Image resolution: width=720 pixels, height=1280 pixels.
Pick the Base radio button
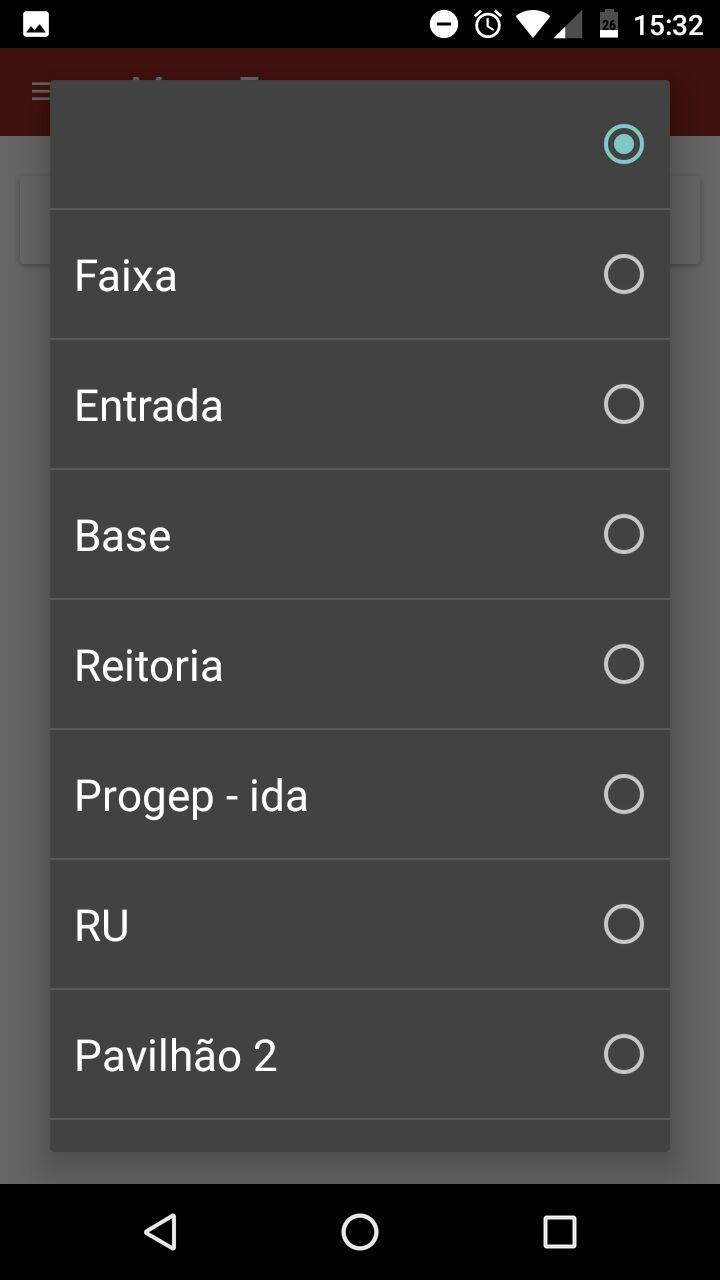coord(623,534)
